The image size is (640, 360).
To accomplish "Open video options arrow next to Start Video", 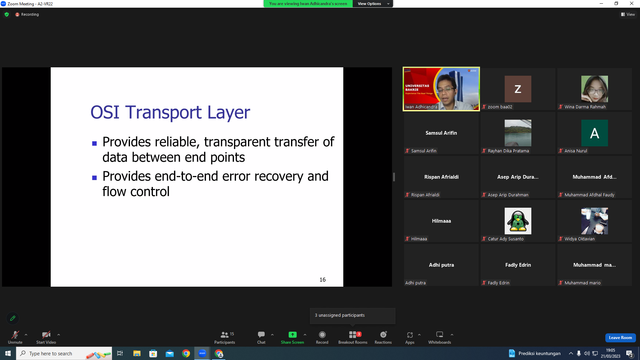I will (x=58, y=335).
